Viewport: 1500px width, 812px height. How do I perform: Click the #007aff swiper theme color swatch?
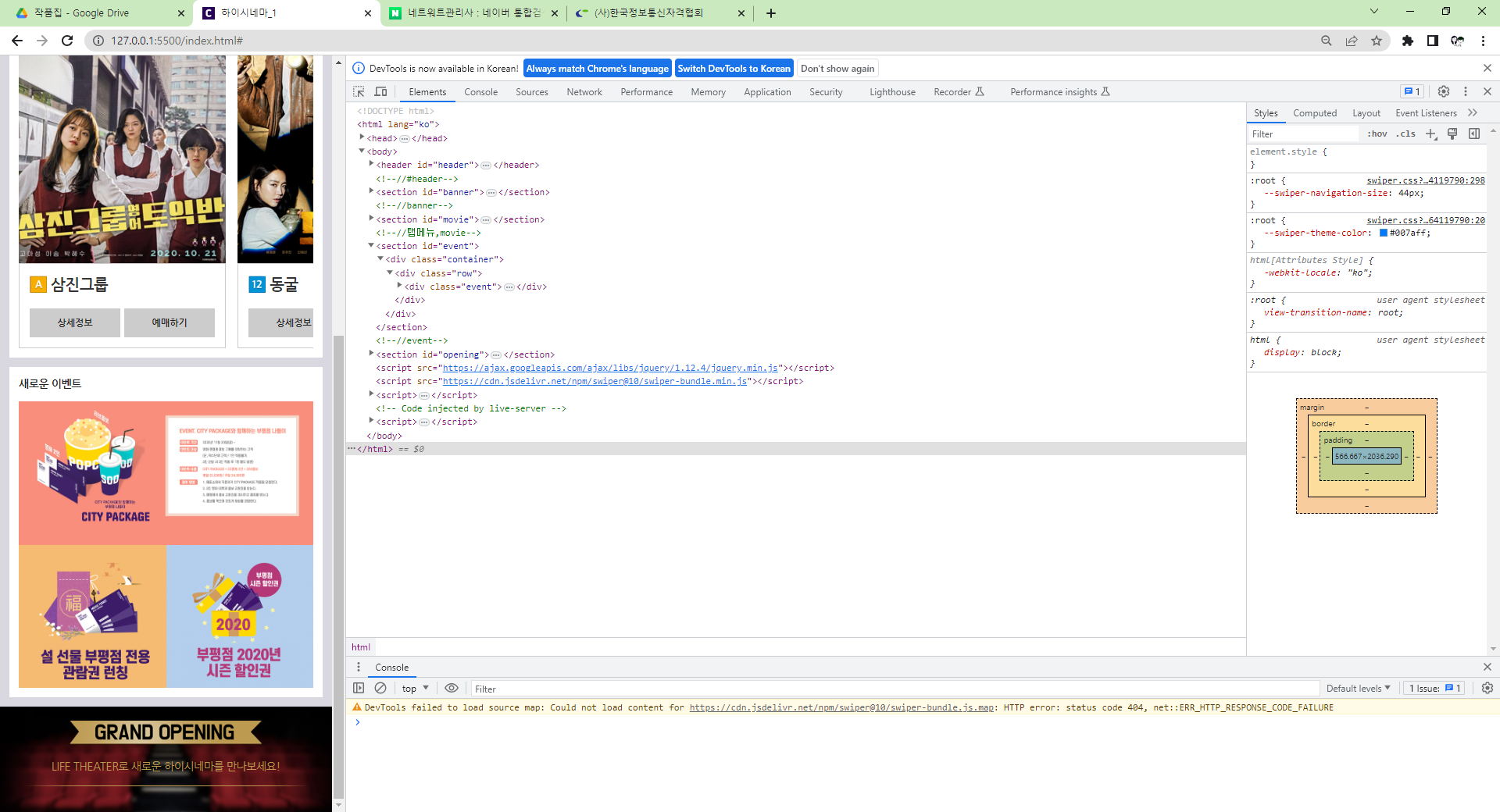[1383, 233]
